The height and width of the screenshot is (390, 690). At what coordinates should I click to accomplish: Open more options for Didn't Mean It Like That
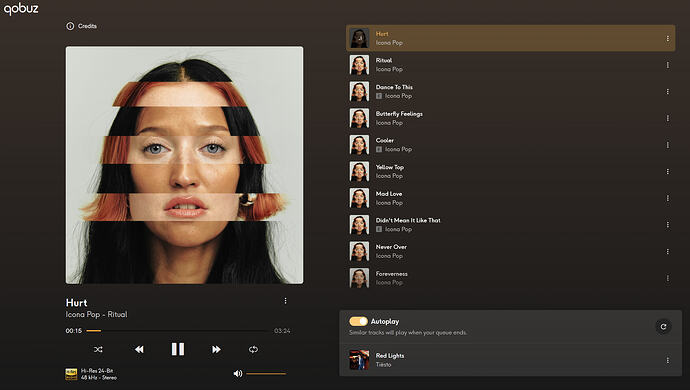coord(668,224)
